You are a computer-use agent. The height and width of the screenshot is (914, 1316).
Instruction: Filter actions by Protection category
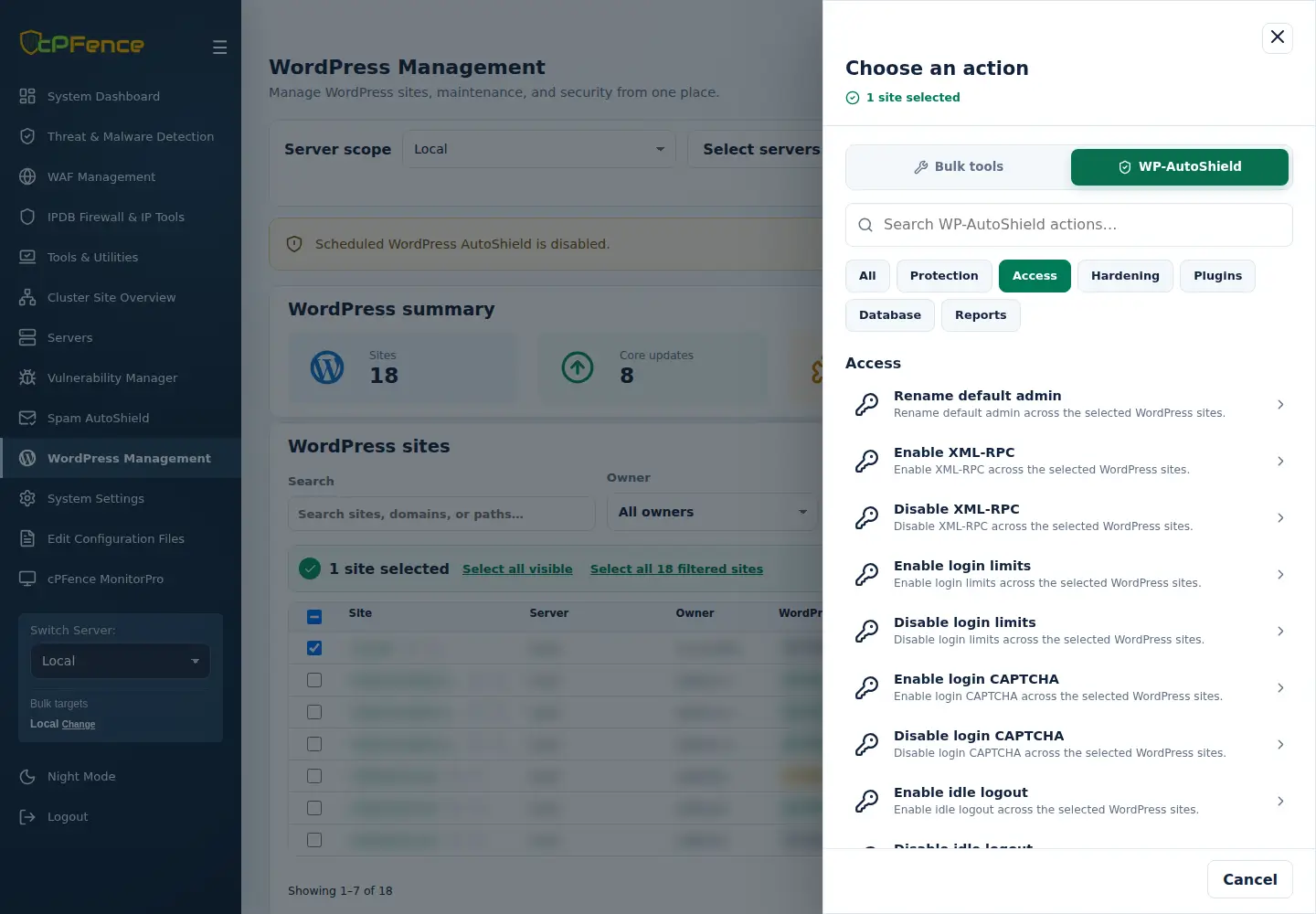pyautogui.click(x=944, y=276)
